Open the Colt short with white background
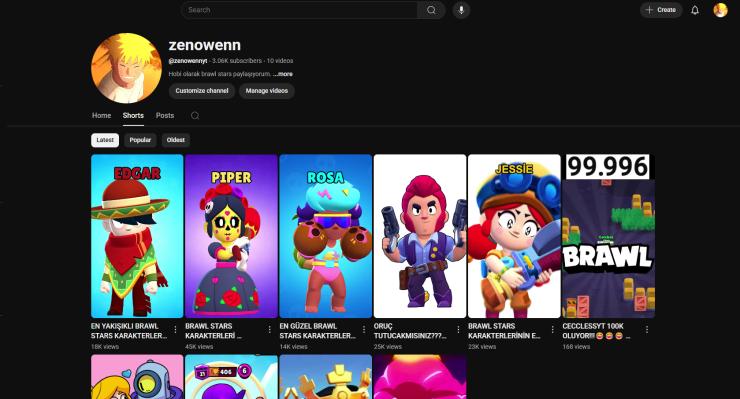The width and height of the screenshot is (740, 399). 420,236
